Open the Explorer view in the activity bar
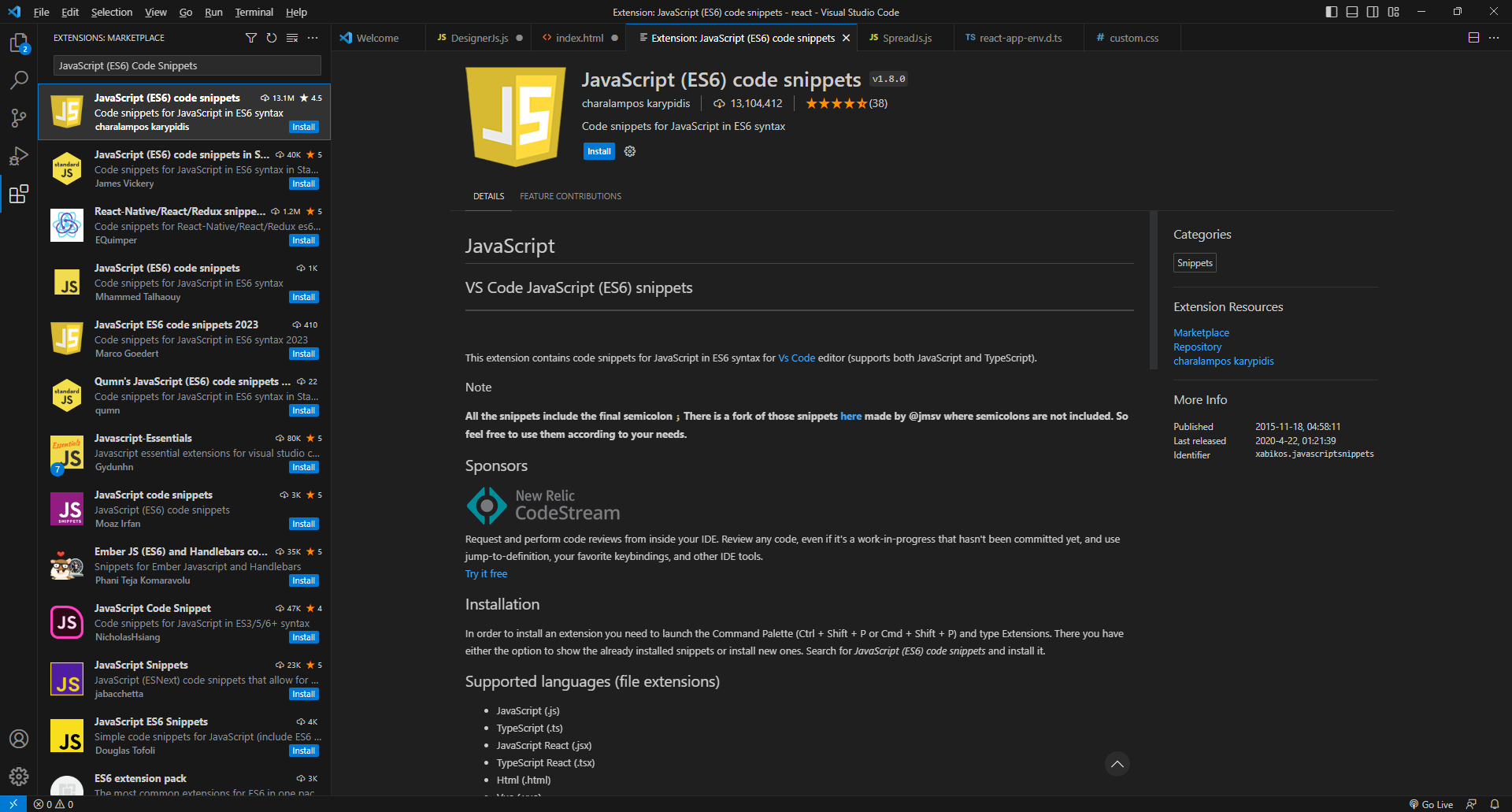Image resolution: width=1512 pixels, height=812 pixels. tap(19, 43)
